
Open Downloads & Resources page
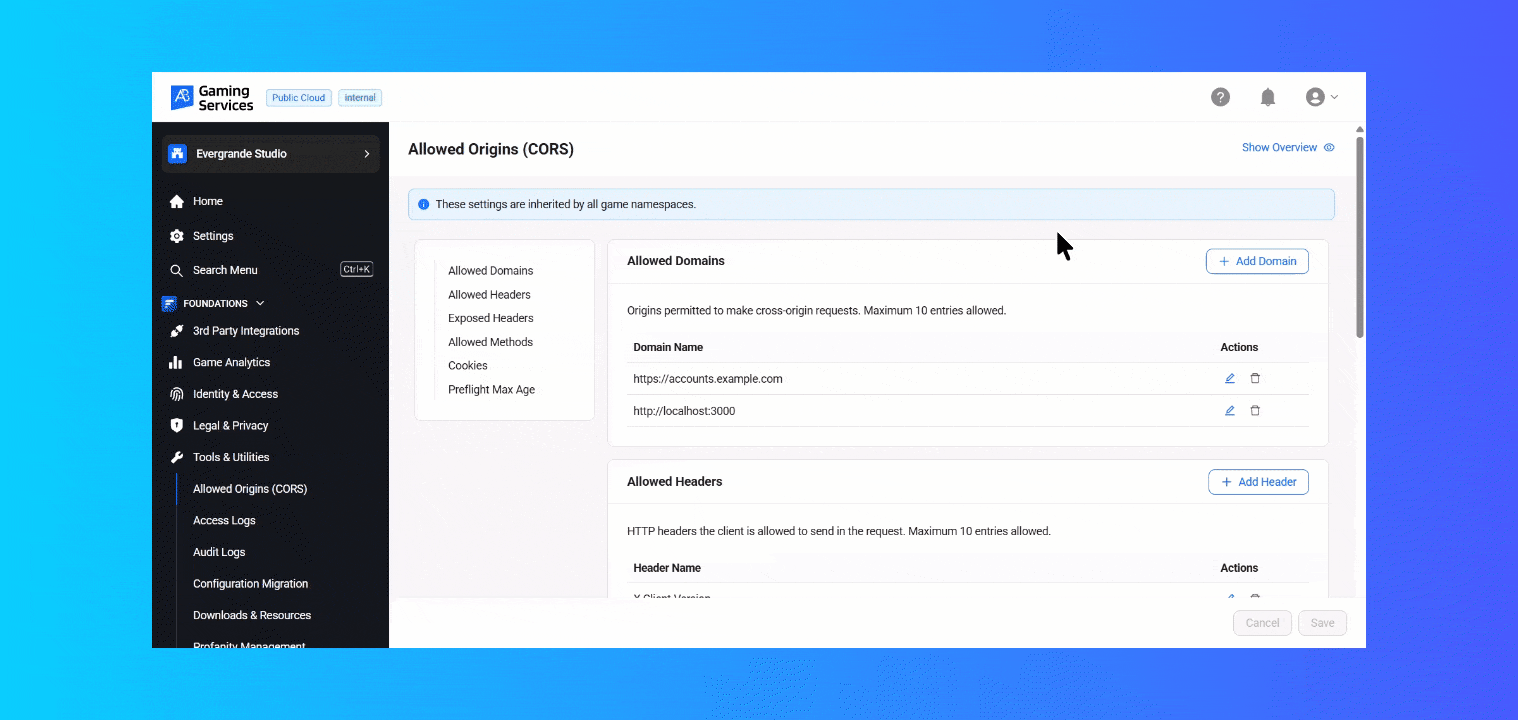pos(252,615)
